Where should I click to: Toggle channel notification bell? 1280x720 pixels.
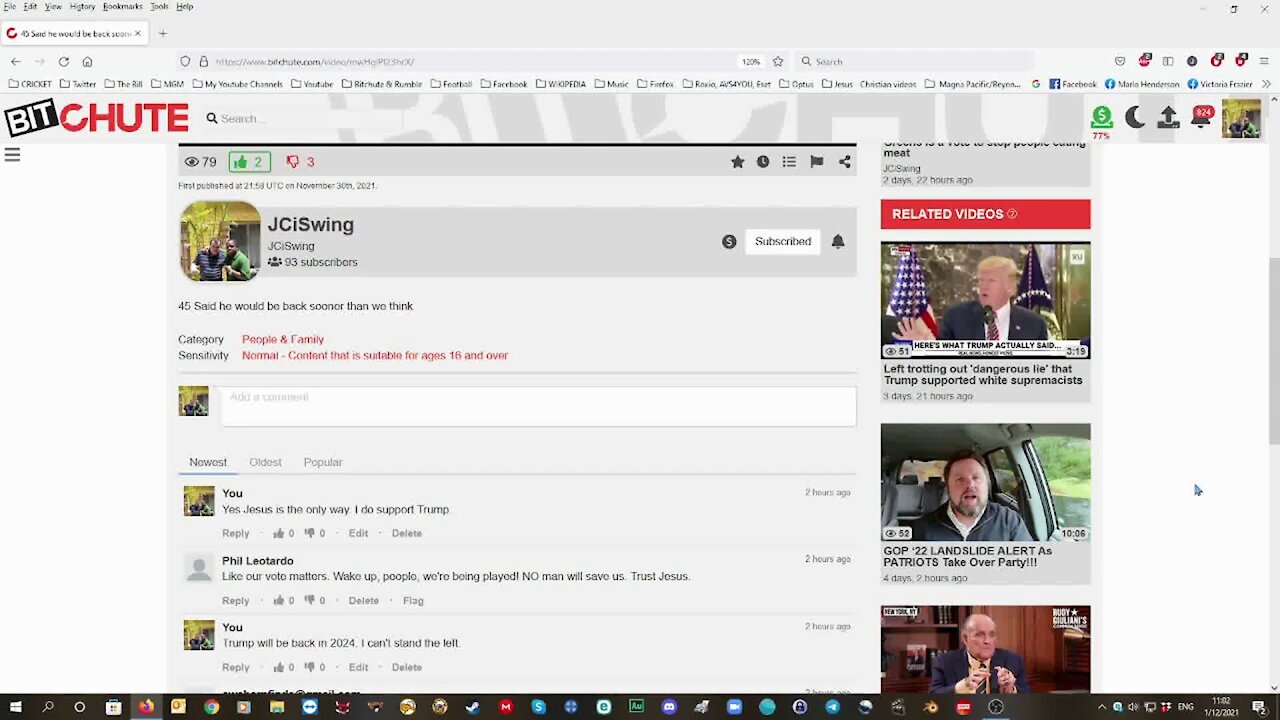click(838, 242)
